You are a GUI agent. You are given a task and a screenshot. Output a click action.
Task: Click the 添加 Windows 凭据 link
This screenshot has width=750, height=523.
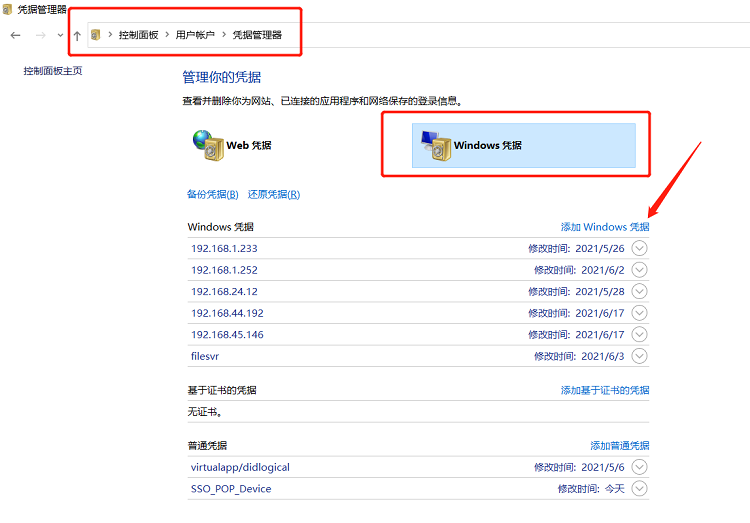[x=604, y=227]
